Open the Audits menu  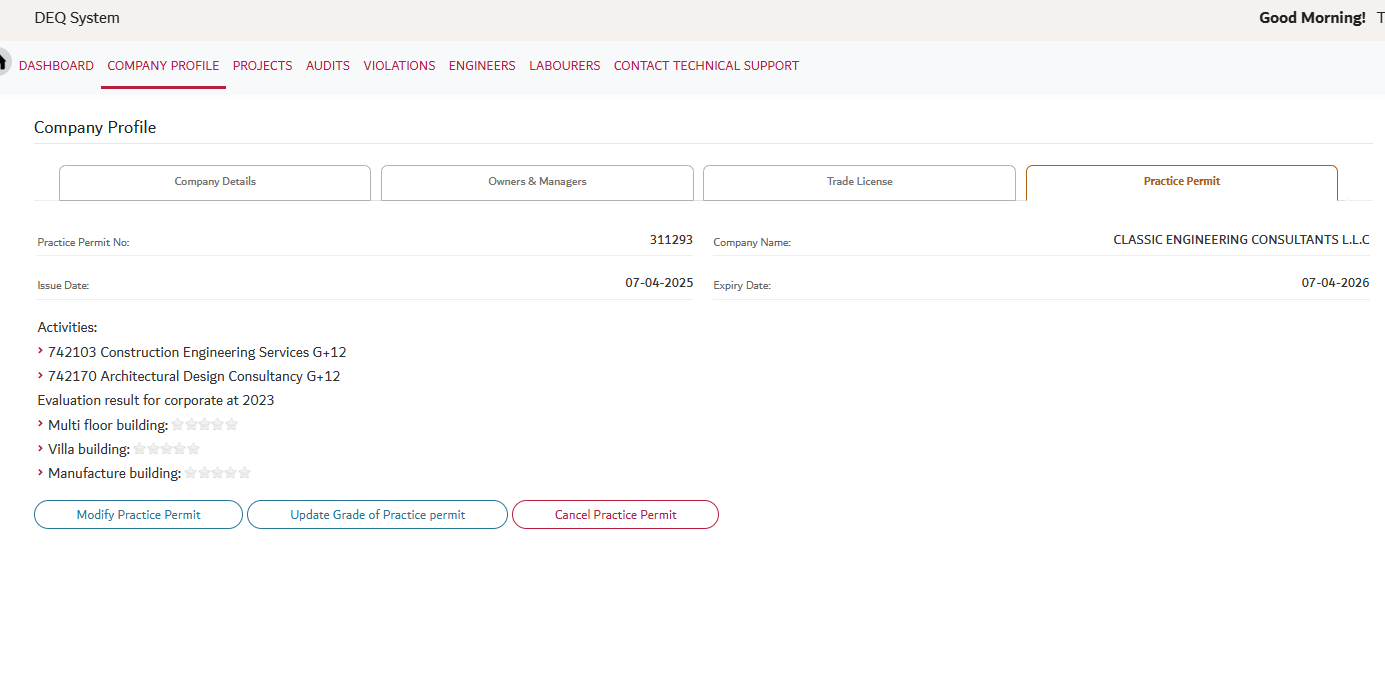tap(328, 66)
